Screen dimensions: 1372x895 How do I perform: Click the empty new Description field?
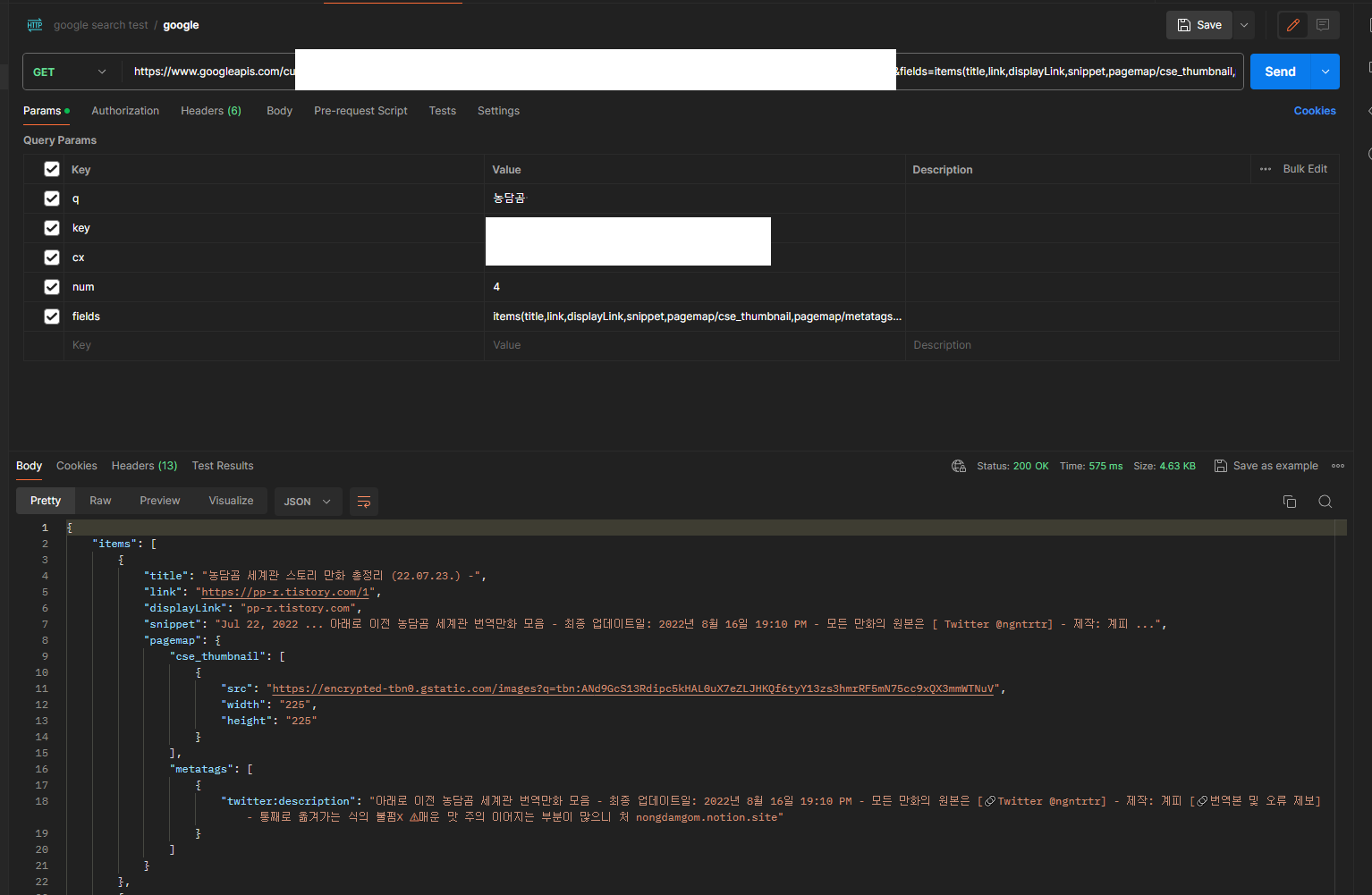pyautogui.click(x=1122, y=345)
